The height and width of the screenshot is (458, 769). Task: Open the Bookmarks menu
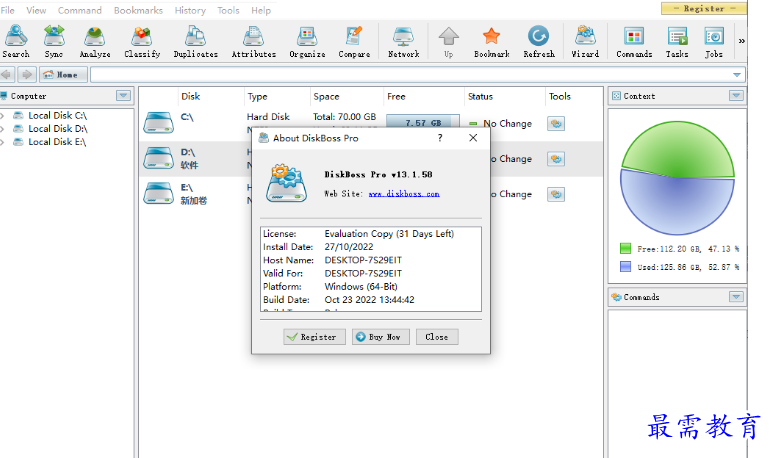coord(138,10)
